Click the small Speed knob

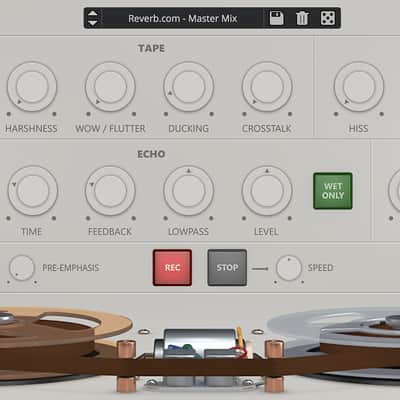289,268
